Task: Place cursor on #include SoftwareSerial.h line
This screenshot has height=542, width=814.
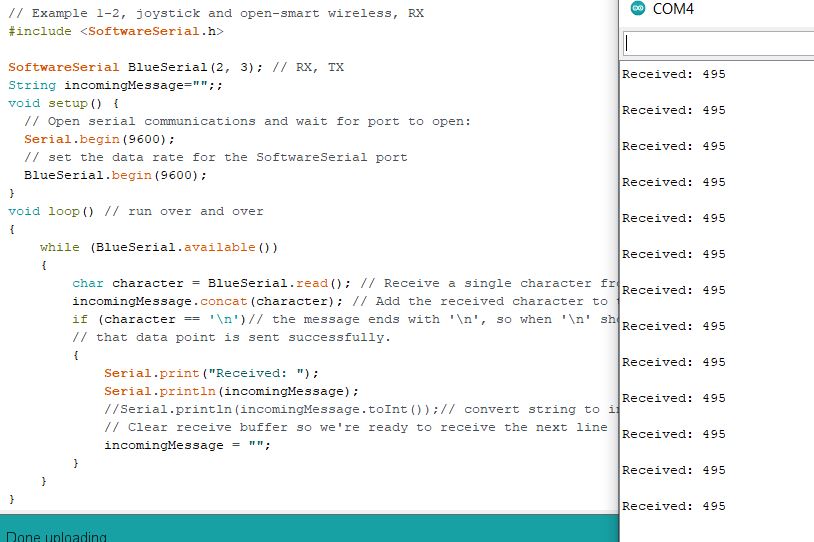Action: click(115, 31)
